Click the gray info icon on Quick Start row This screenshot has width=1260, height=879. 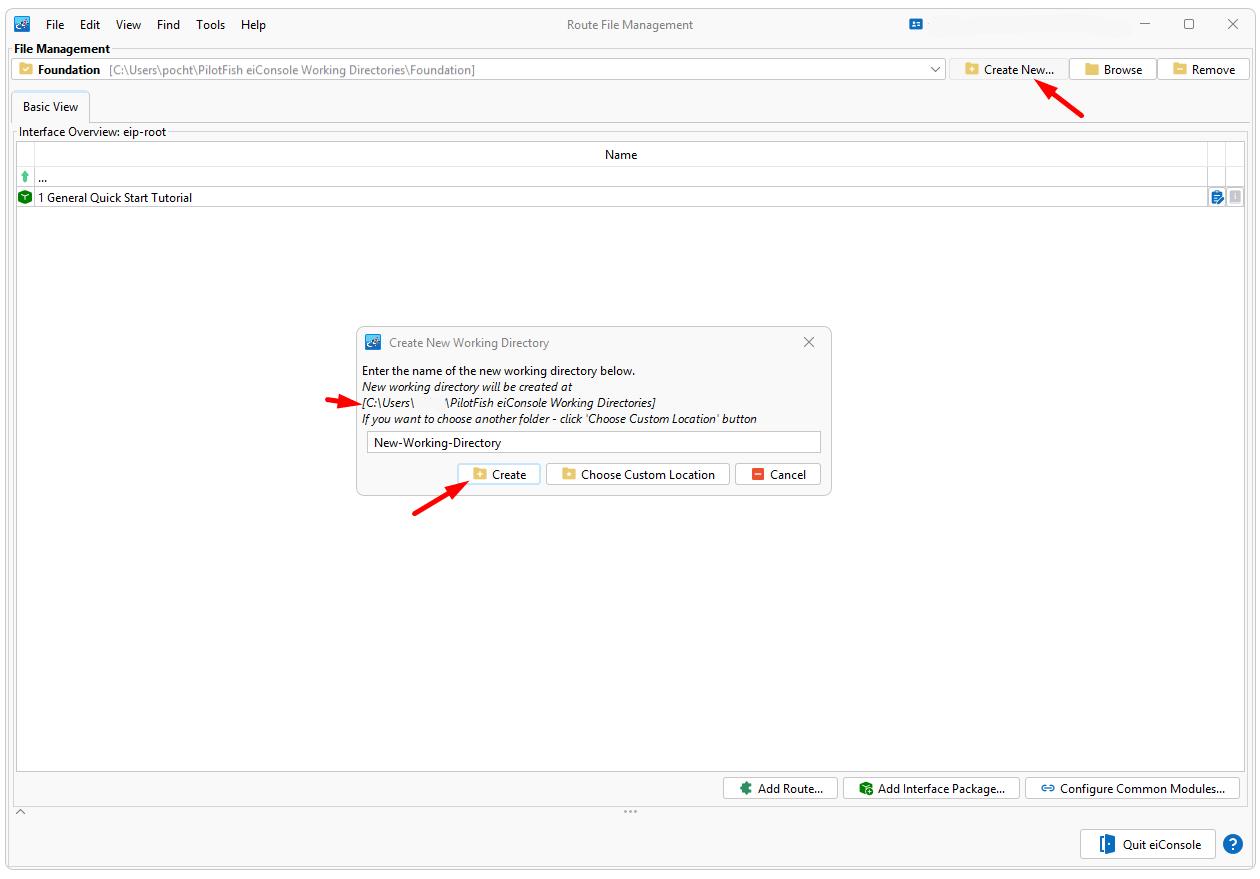tap(1235, 197)
